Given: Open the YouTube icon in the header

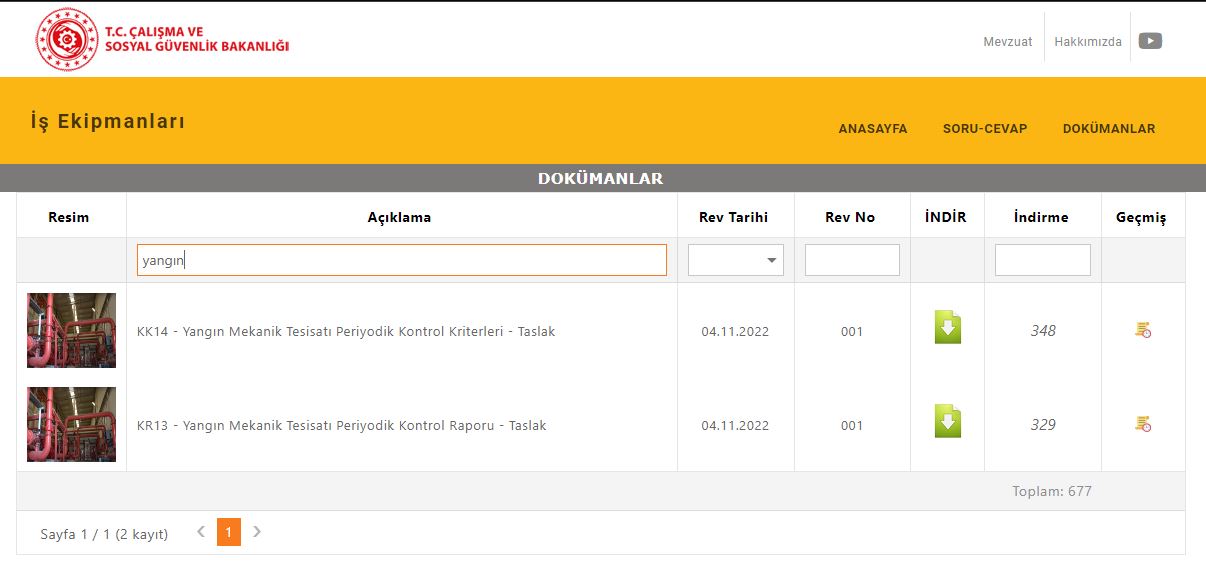Looking at the screenshot, I should [x=1150, y=41].
